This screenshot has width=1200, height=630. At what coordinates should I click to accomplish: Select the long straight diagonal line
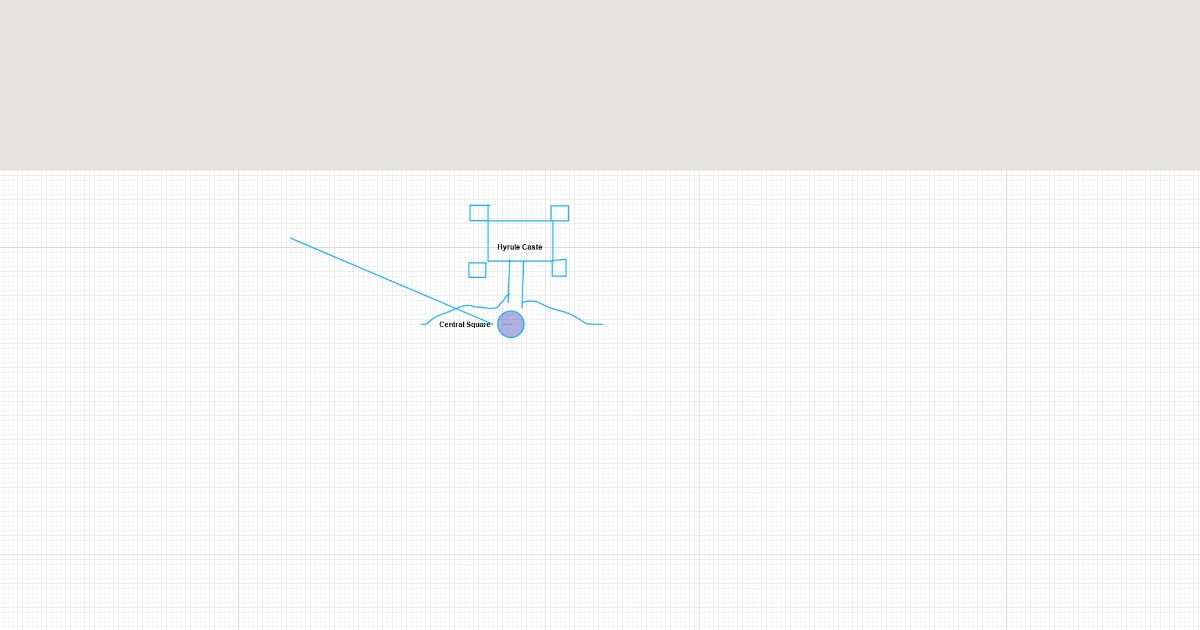click(x=390, y=281)
